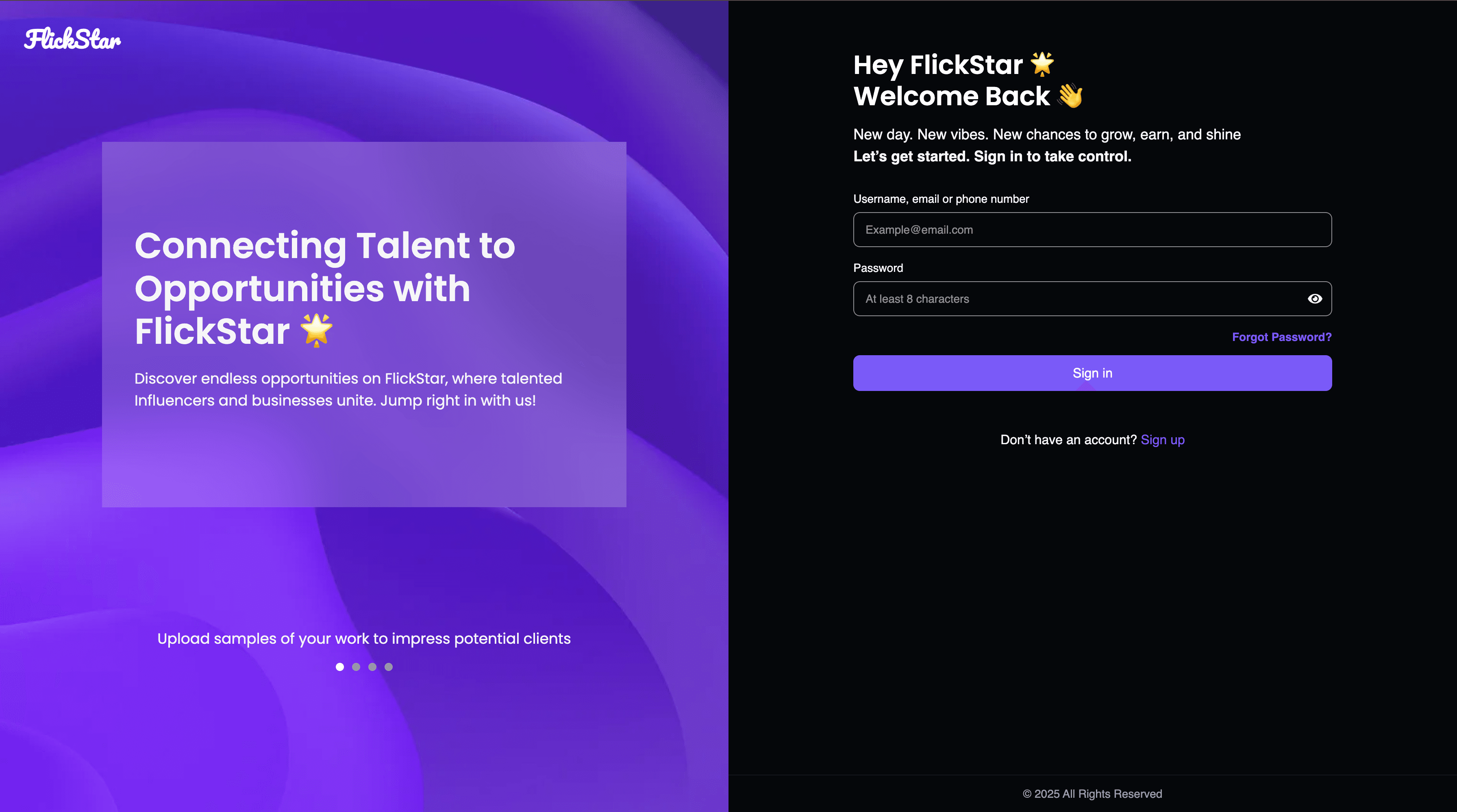Click the waving hand emoji
Screen dimensions: 1457x812
tap(1070, 96)
